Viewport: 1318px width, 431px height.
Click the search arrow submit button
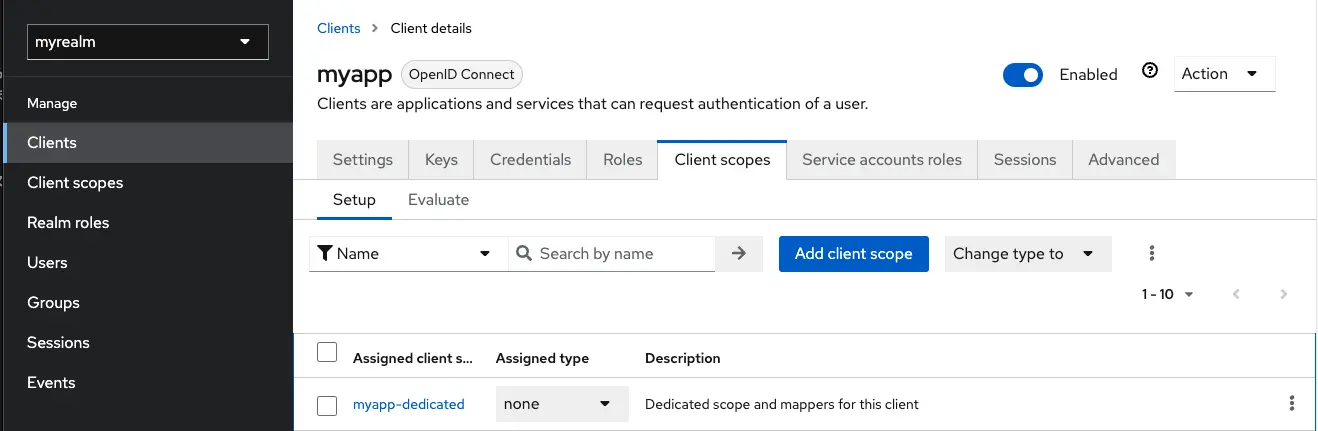(x=739, y=254)
